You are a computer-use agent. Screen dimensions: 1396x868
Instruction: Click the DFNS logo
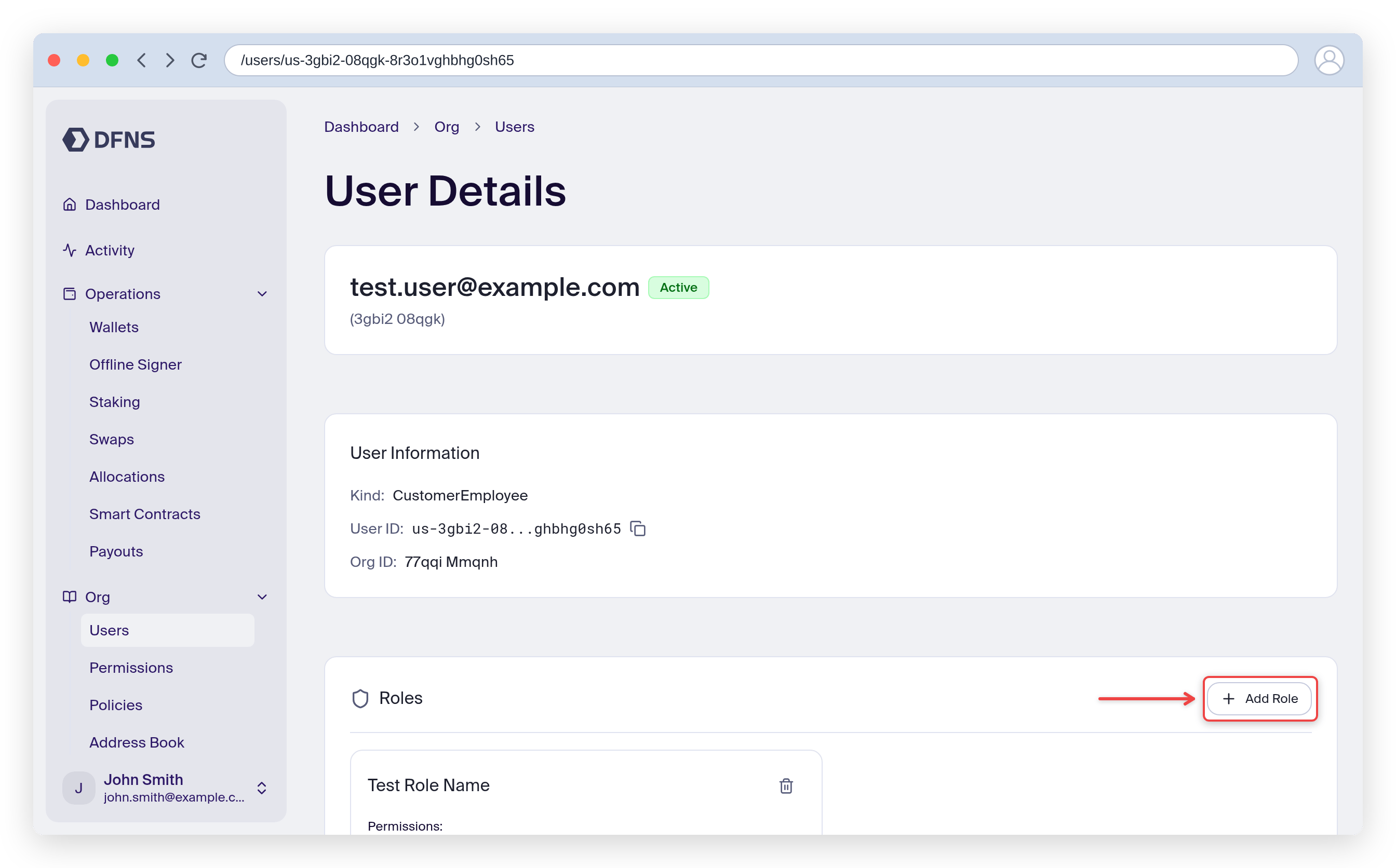pyautogui.click(x=109, y=140)
